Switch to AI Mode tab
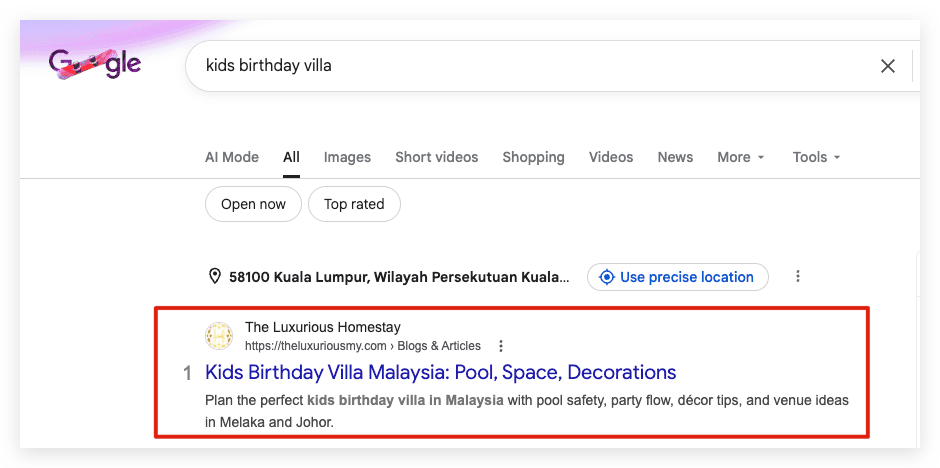 click(232, 157)
